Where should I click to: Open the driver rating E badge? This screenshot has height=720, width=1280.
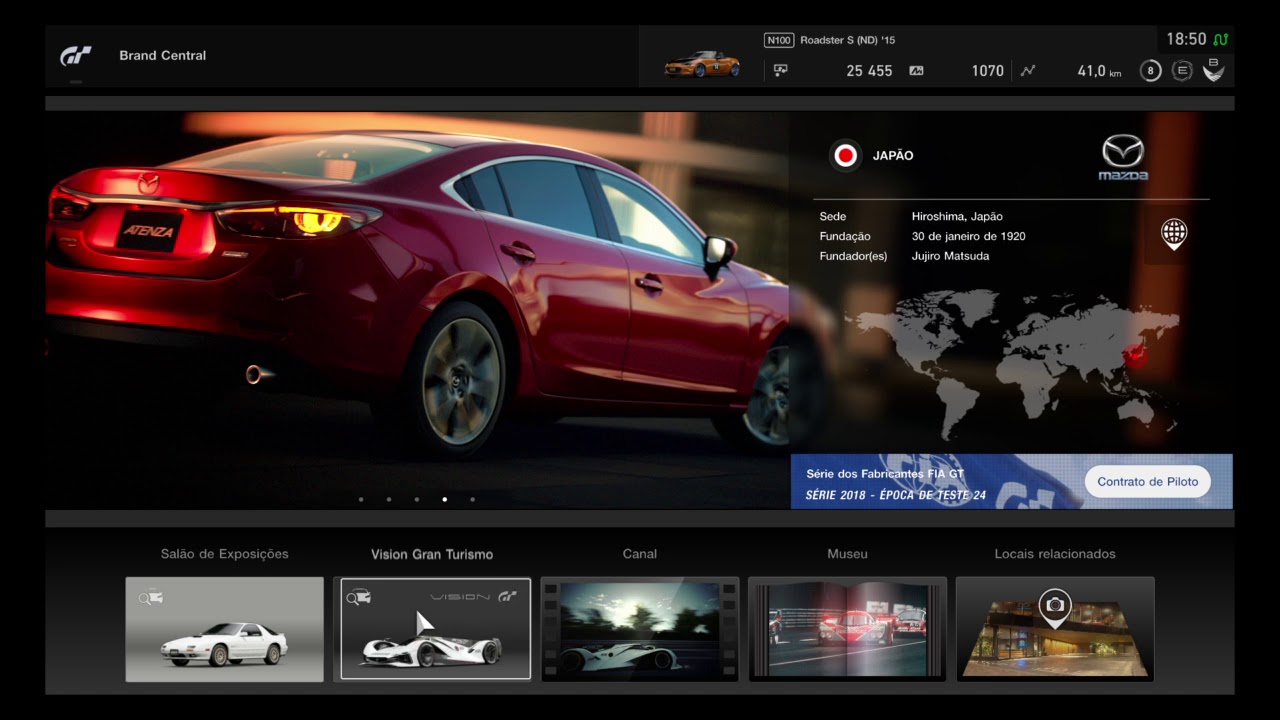(1182, 71)
